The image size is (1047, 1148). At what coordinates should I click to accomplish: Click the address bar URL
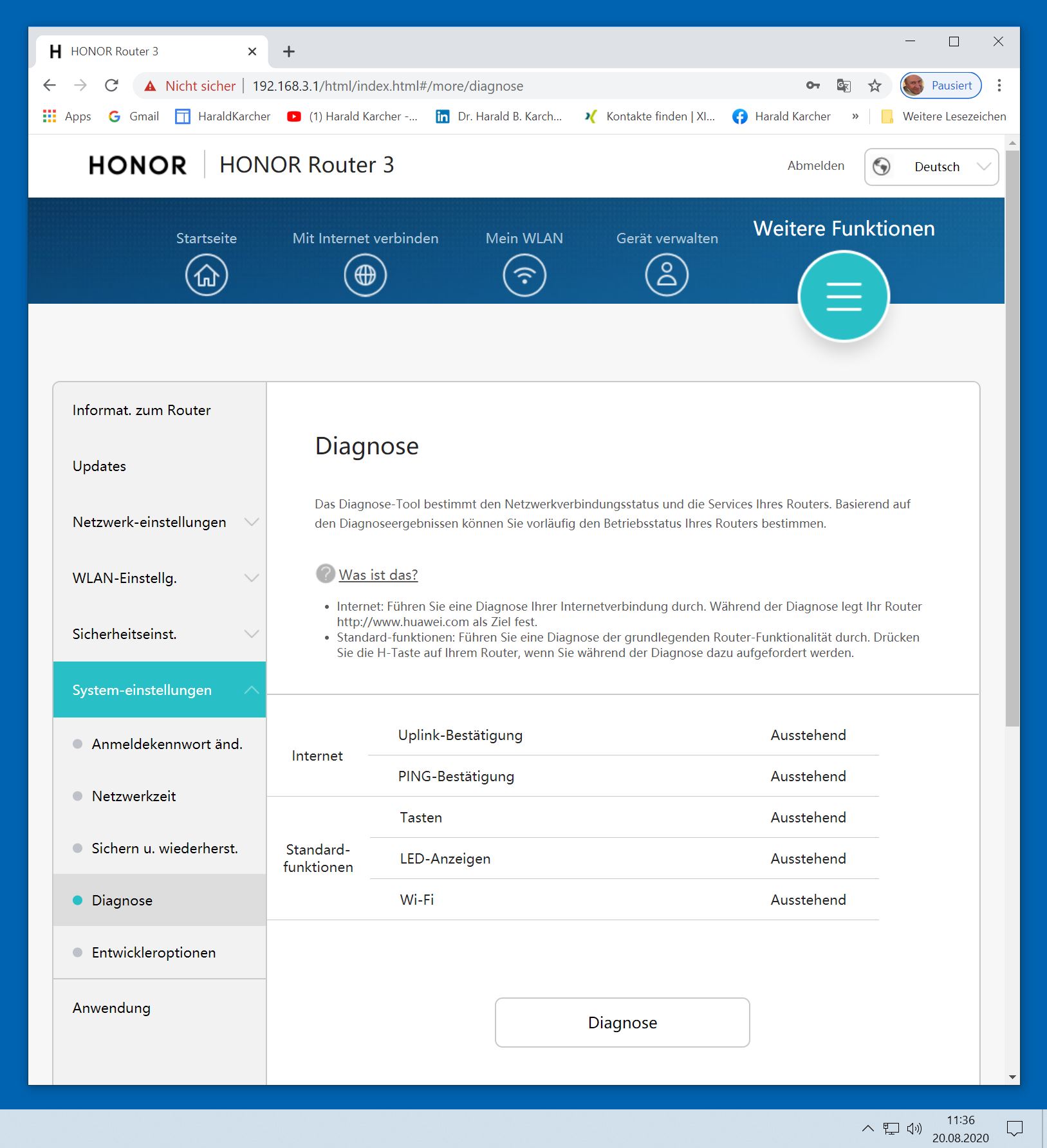point(388,86)
